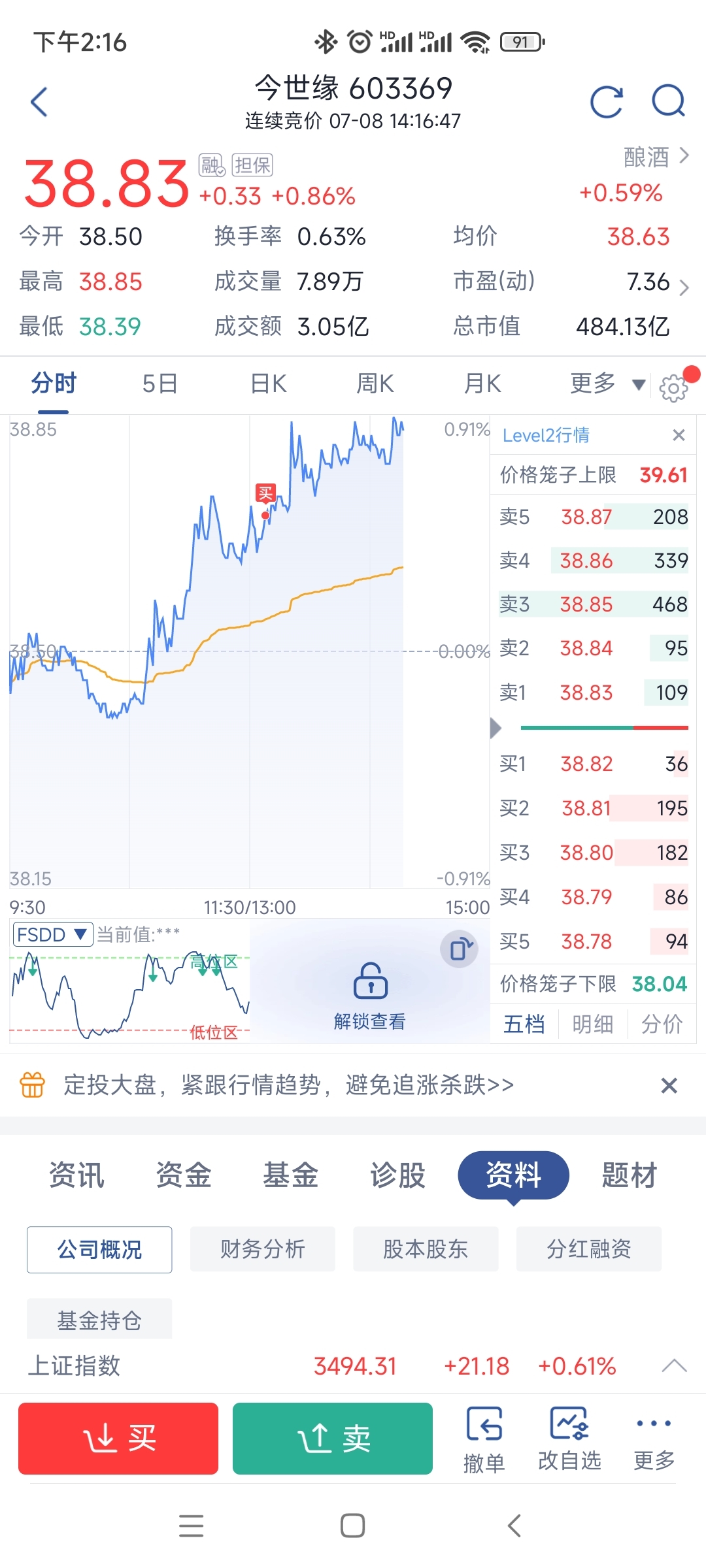Image resolution: width=706 pixels, height=1568 pixels.
Task: Switch to the 日K chart tab
Action: click(269, 384)
